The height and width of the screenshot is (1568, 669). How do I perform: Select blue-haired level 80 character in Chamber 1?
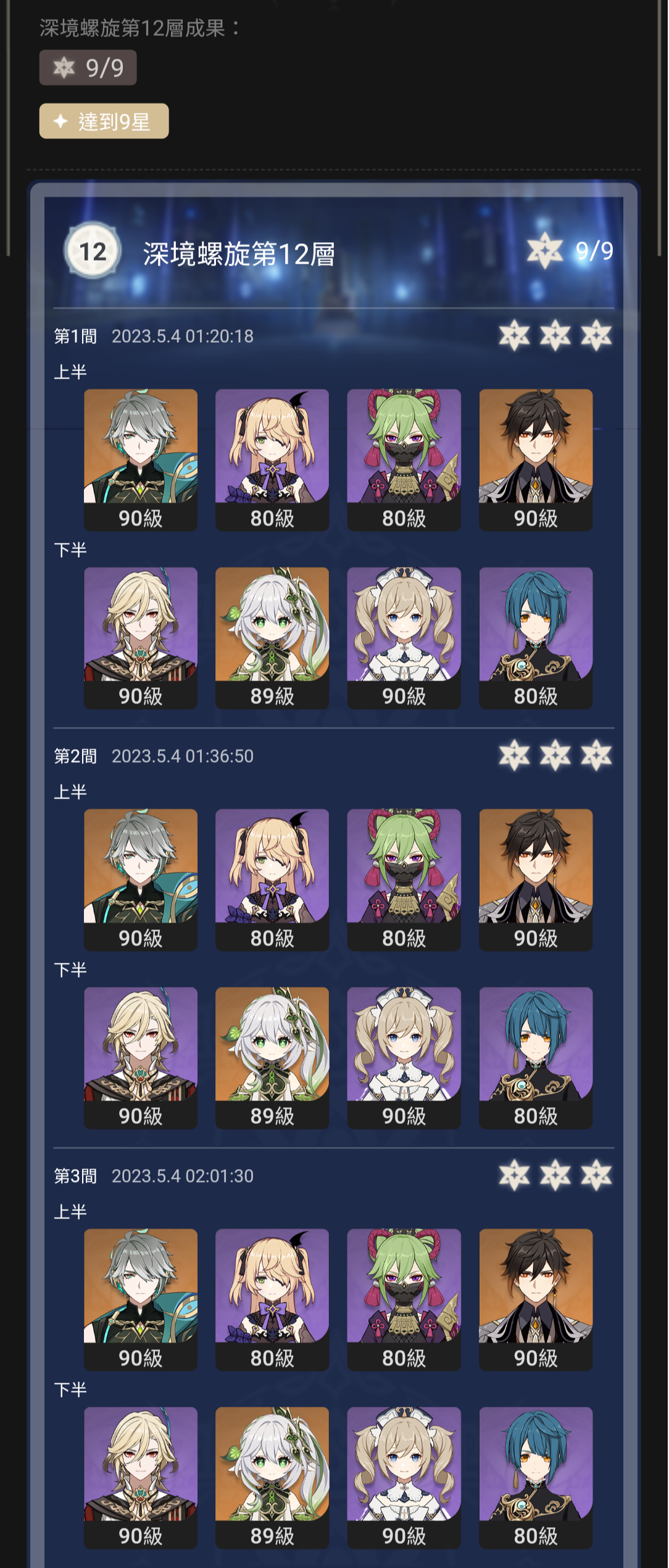pyautogui.click(x=536, y=638)
